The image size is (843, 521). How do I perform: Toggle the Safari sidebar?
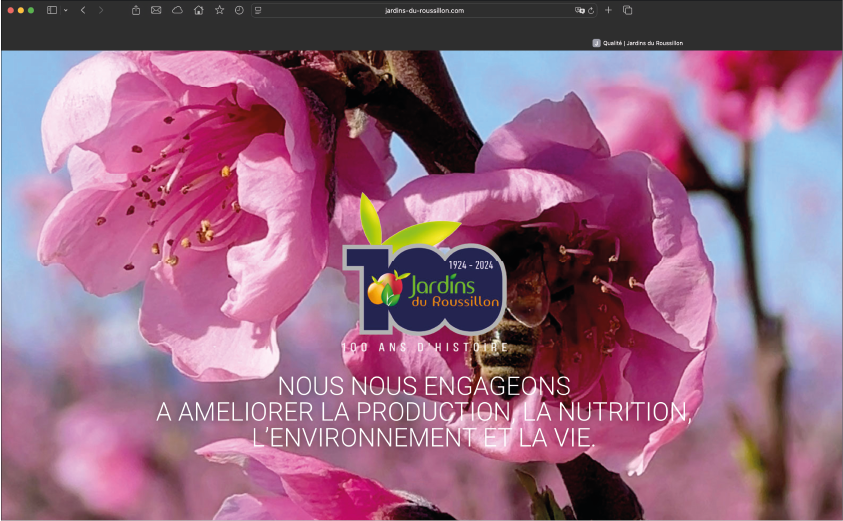coord(51,10)
